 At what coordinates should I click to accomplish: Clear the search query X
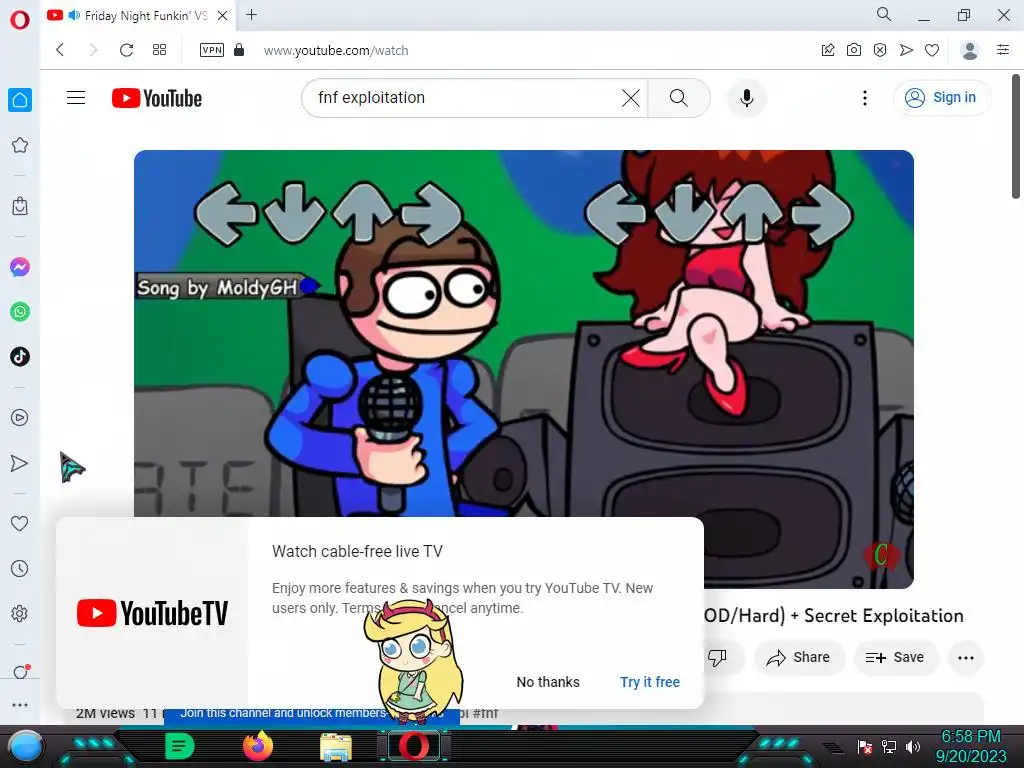point(631,98)
